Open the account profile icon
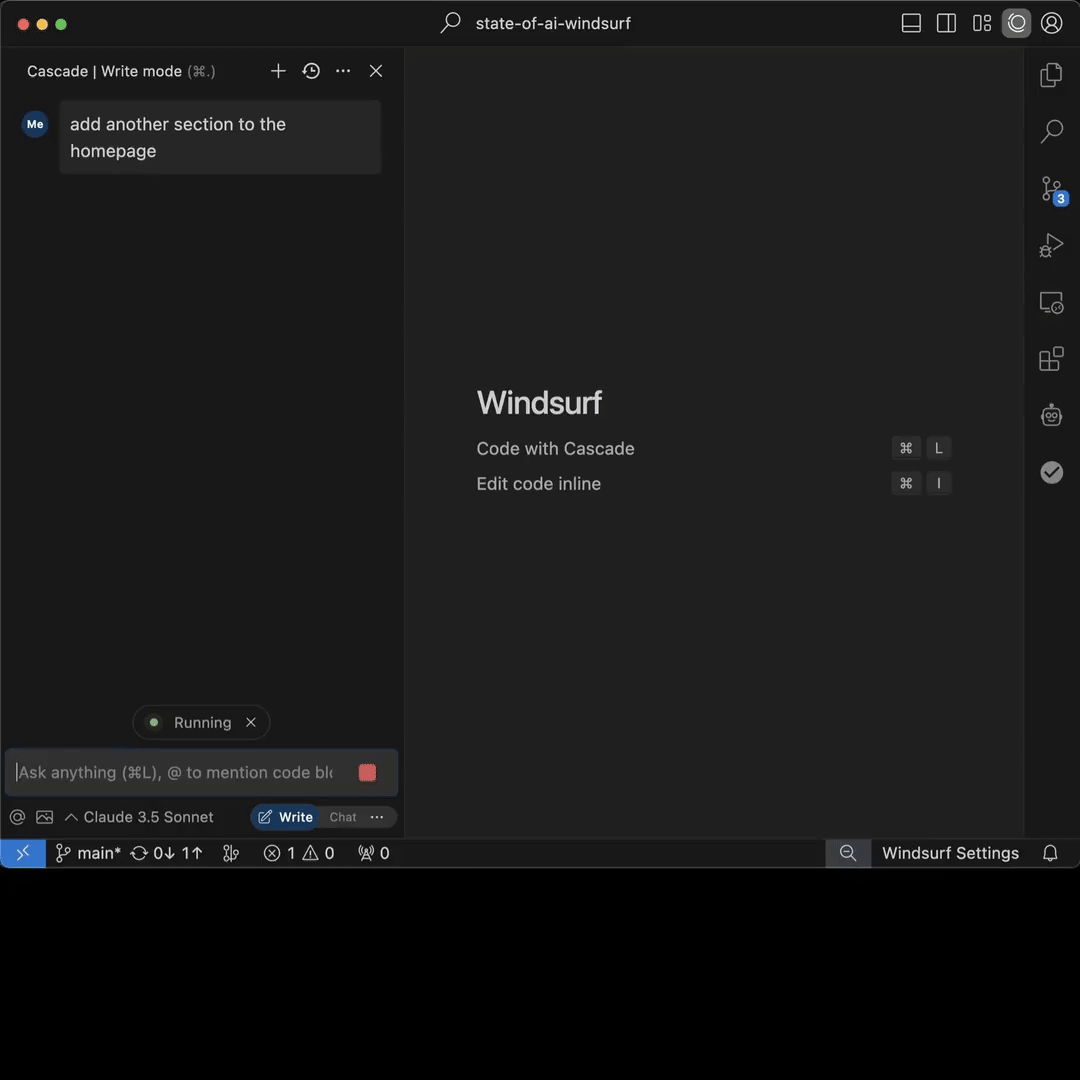The height and width of the screenshot is (1080, 1080). point(1051,23)
